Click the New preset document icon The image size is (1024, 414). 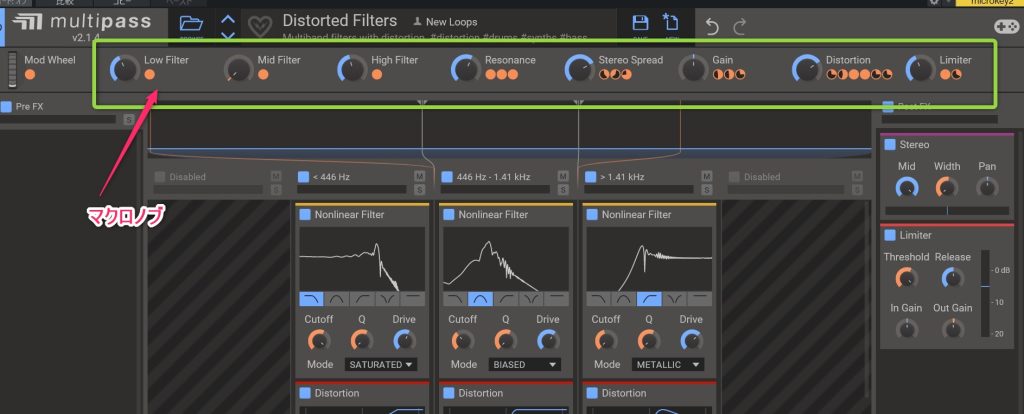click(672, 23)
